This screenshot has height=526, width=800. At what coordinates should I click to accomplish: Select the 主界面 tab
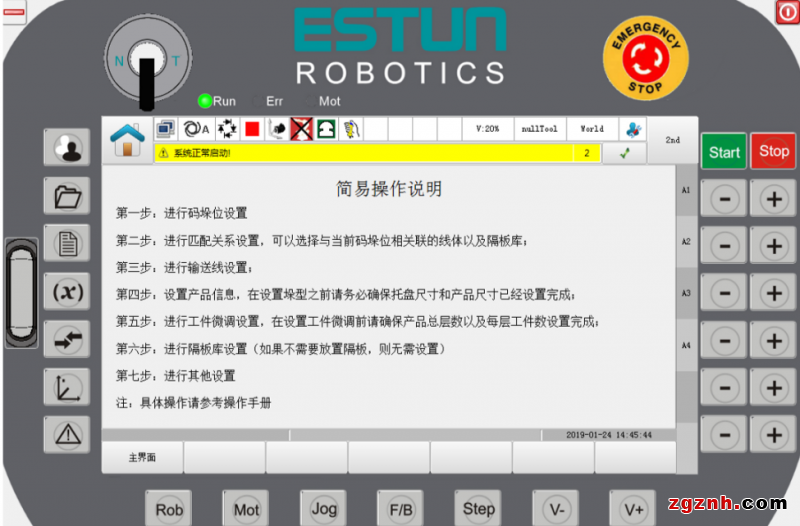pyautogui.click(x=142, y=458)
